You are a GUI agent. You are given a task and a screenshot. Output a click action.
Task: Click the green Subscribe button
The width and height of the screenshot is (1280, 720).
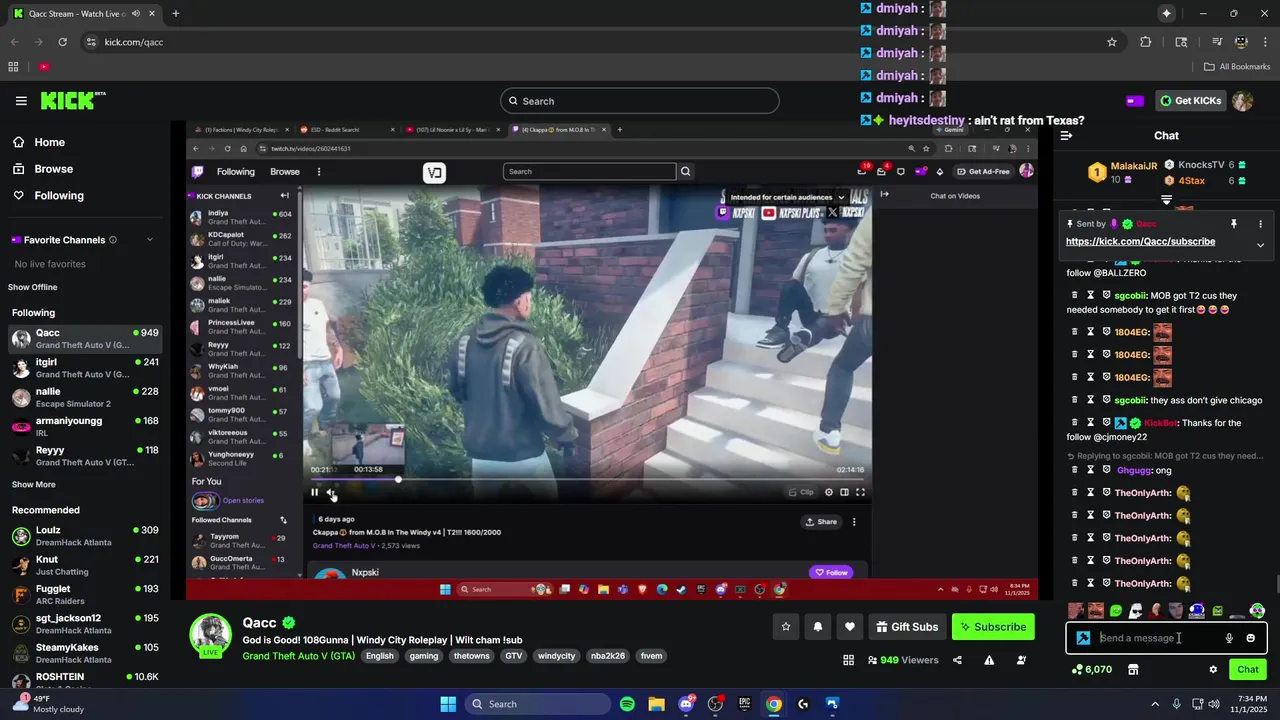click(x=993, y=627)
